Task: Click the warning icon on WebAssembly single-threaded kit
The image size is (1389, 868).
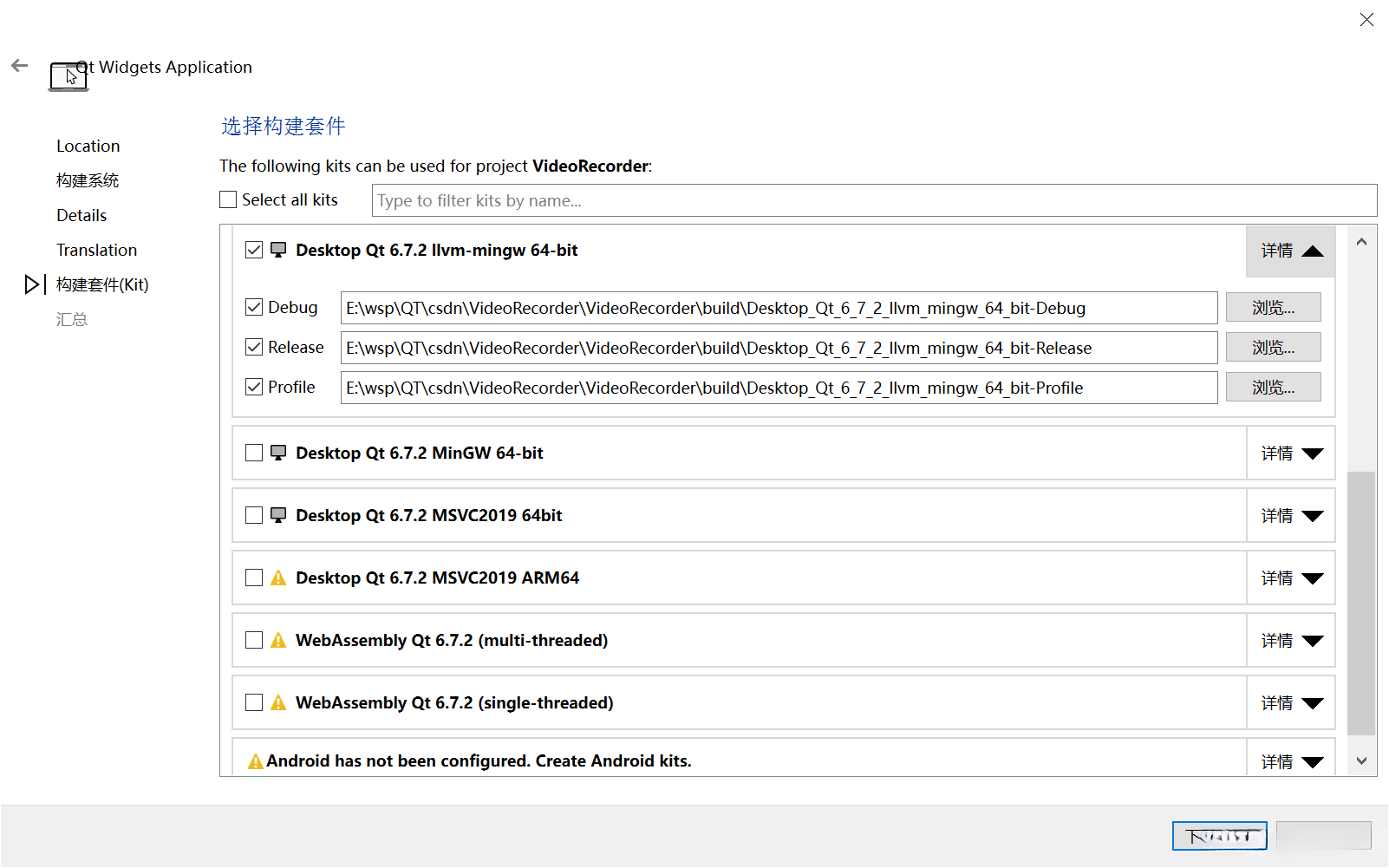Action: point(278,702)
